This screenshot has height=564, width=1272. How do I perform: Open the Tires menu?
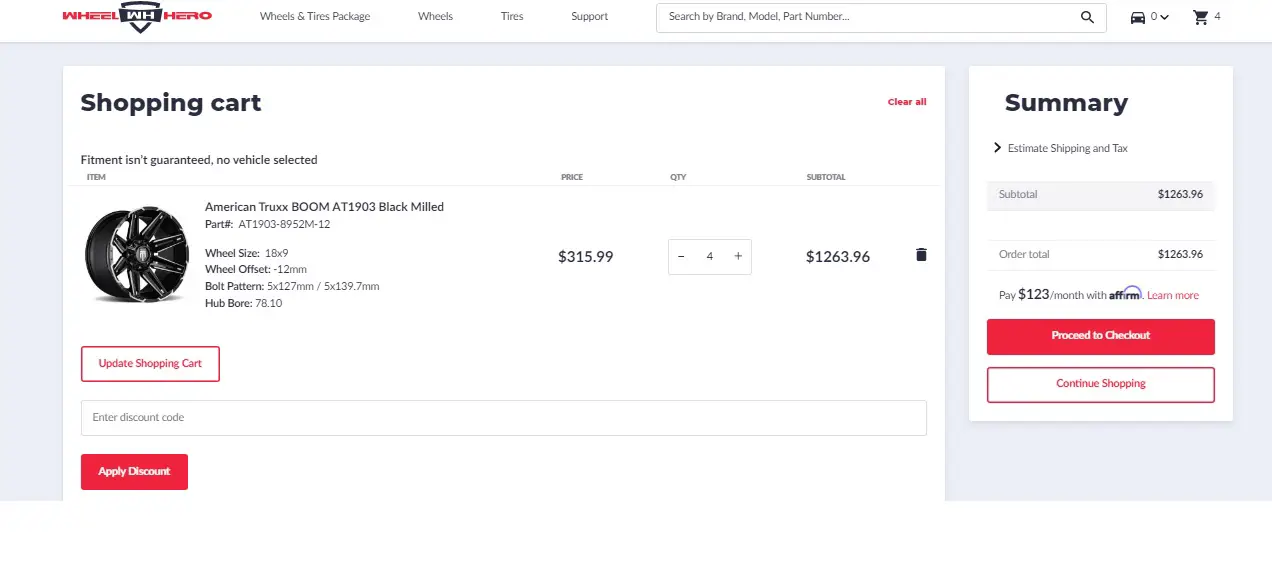pos(512,17)
